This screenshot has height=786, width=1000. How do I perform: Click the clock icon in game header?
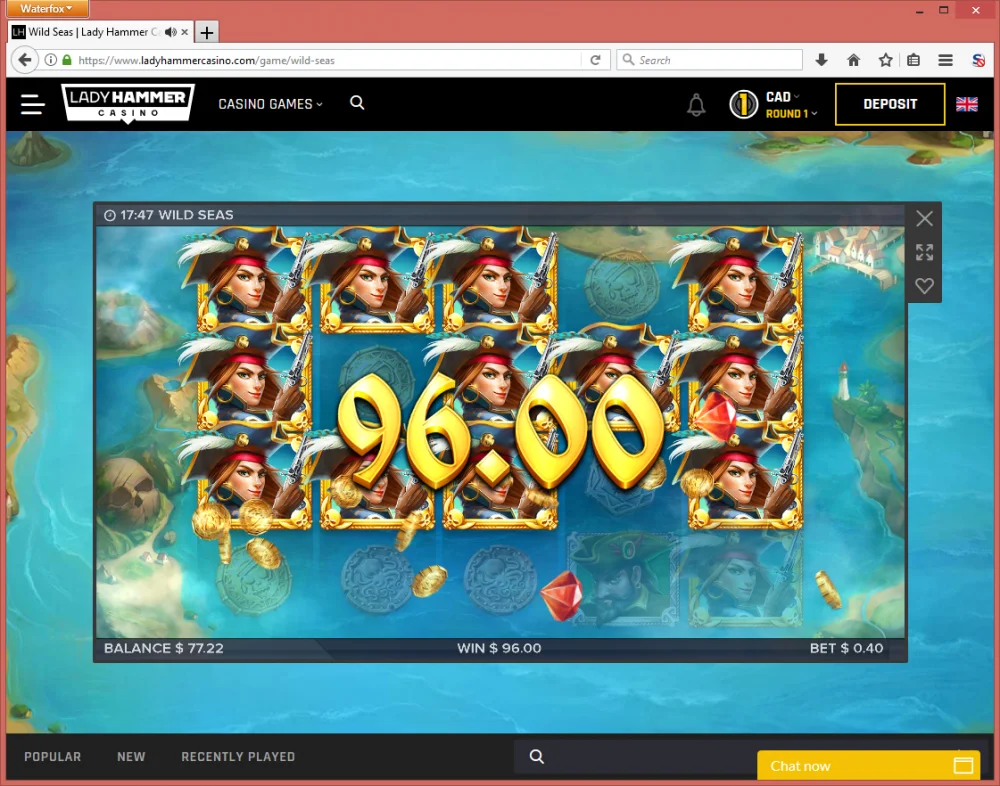[x=110, y=215]
